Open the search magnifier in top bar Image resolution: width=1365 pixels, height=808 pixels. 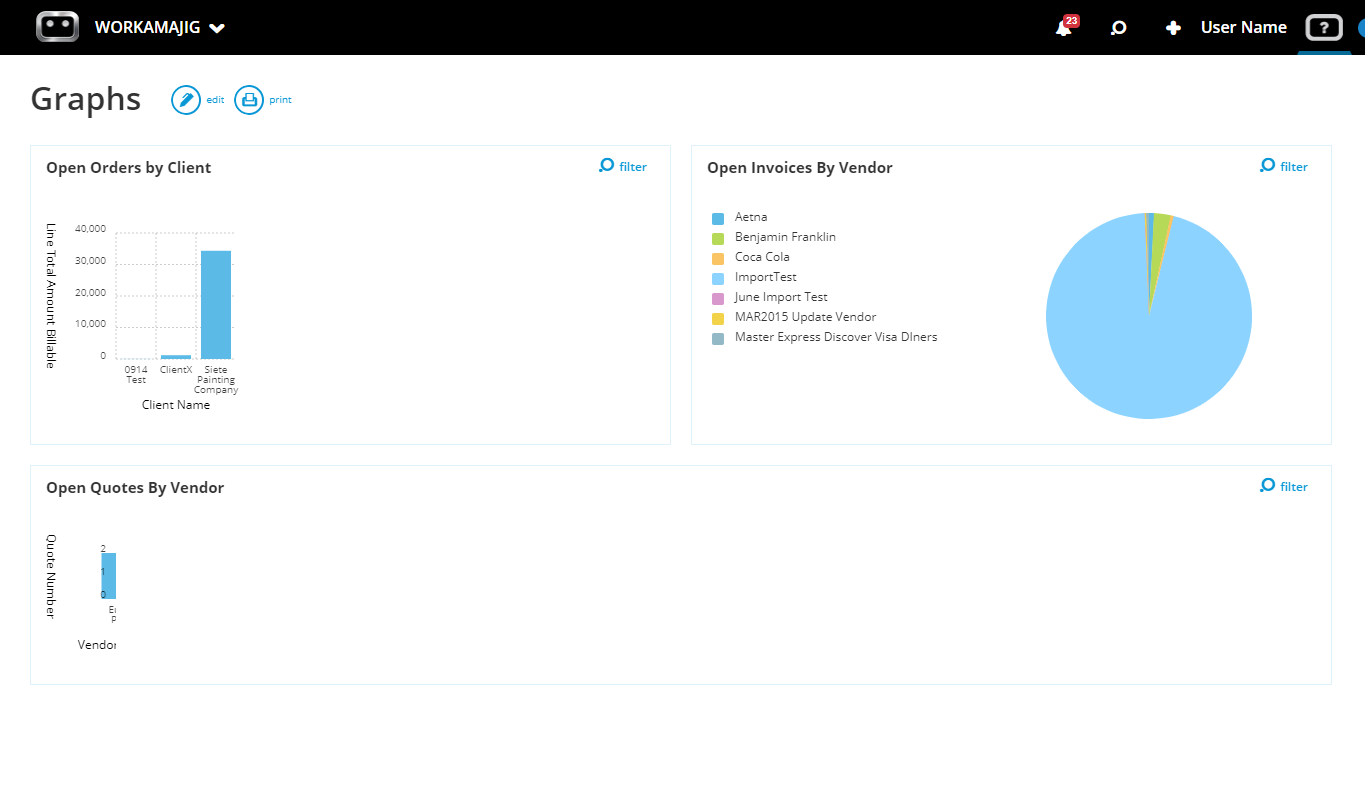point(1119,28)
